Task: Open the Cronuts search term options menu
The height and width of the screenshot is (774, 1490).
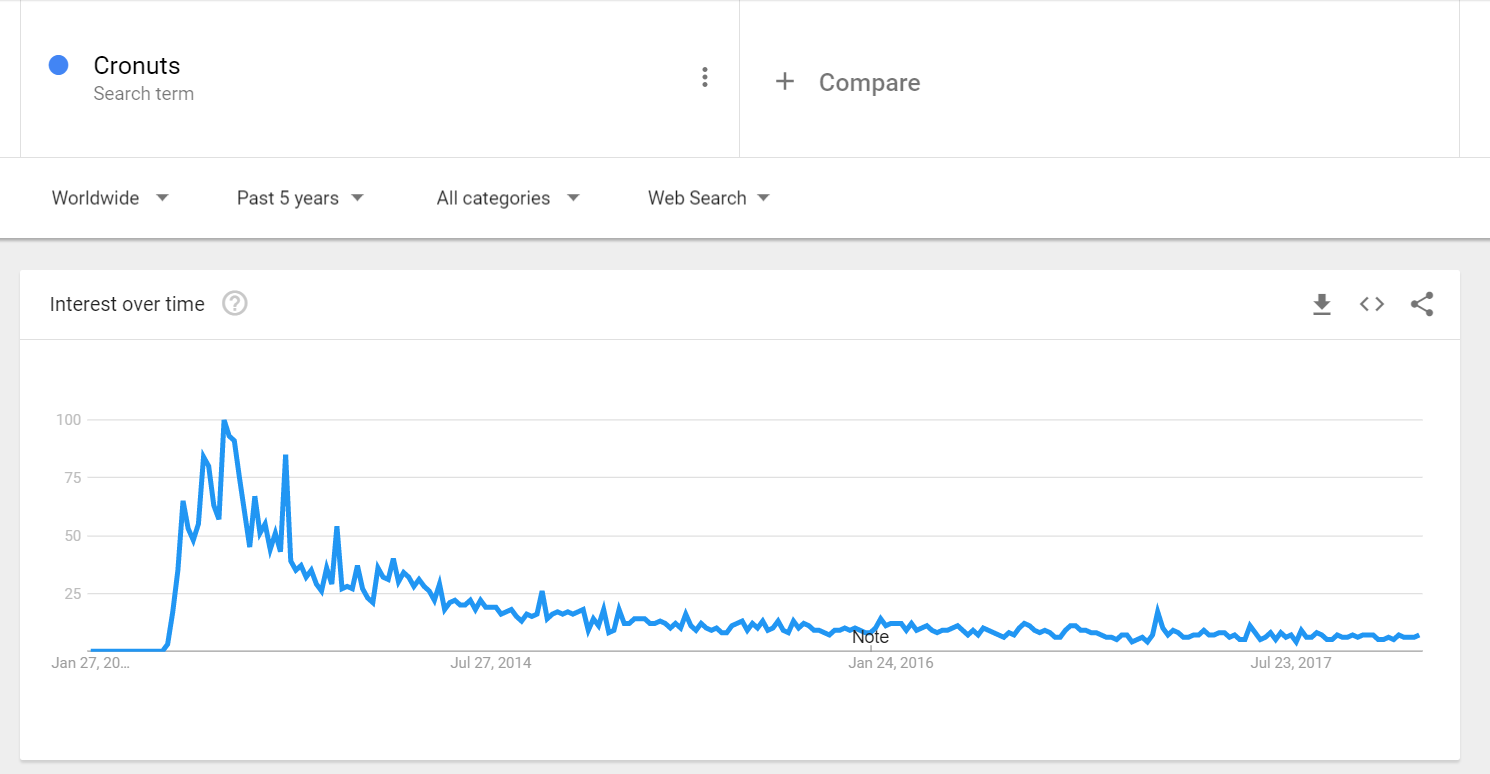Action: pyautogui.click(x=705, y=78)
